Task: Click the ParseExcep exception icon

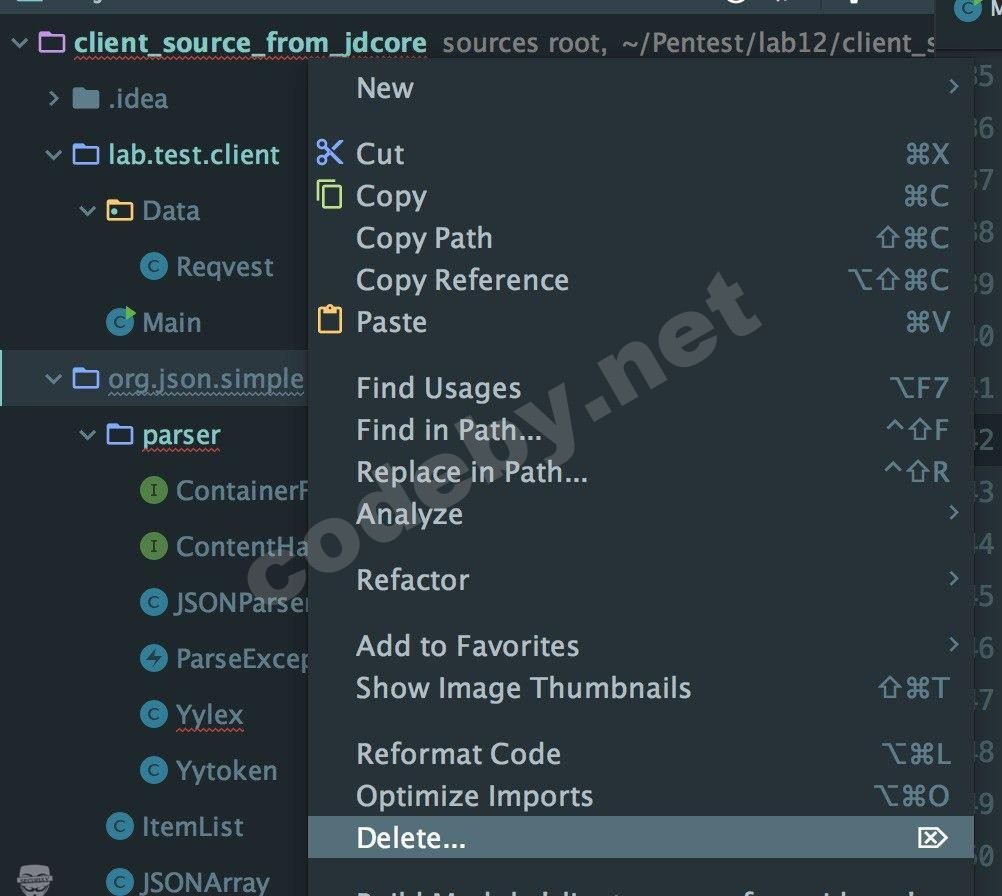Action: coord(153,658)
